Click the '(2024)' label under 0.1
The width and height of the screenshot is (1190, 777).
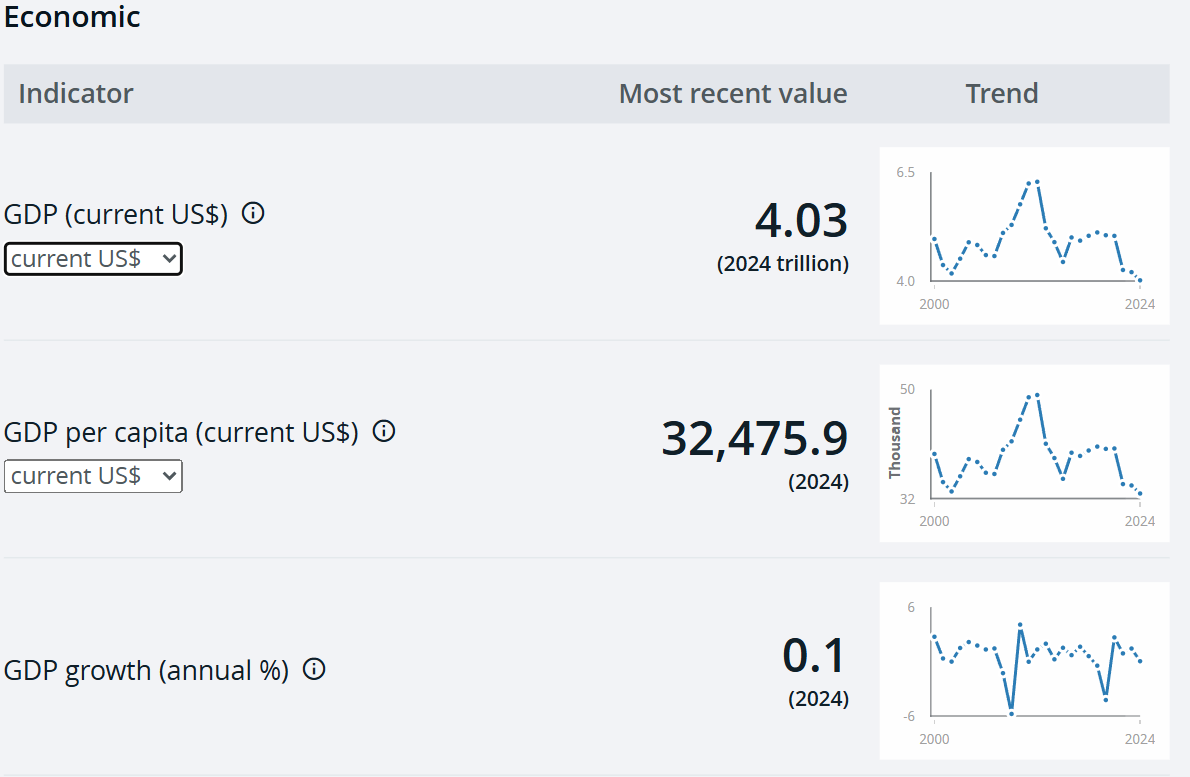[x=818, y=699]
